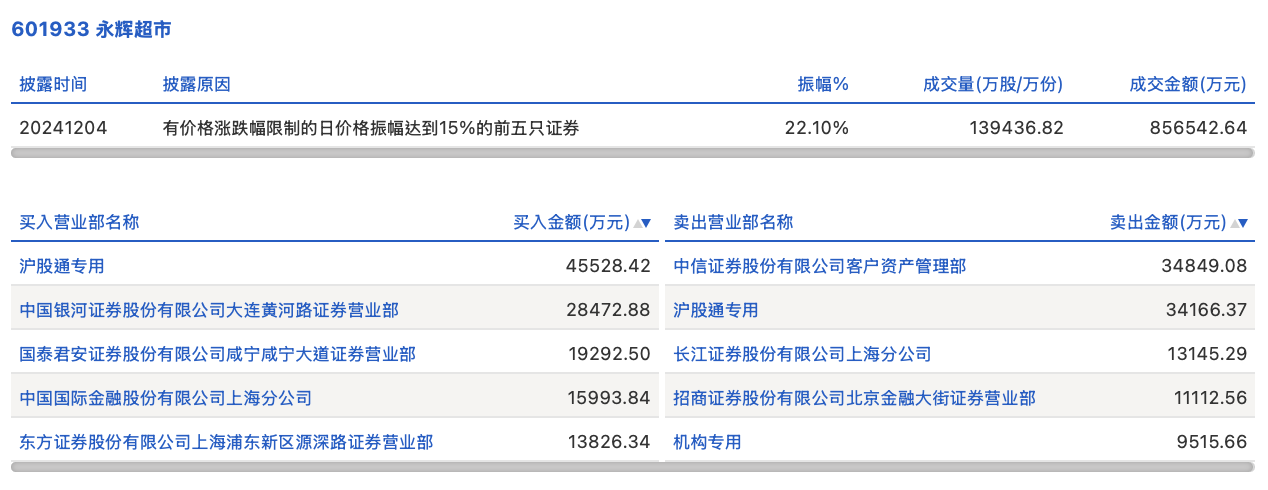This screenshot has width=1268, height=490.
Task: Click the 买入金额(万元) column header
Action: (x=572, y=222)
